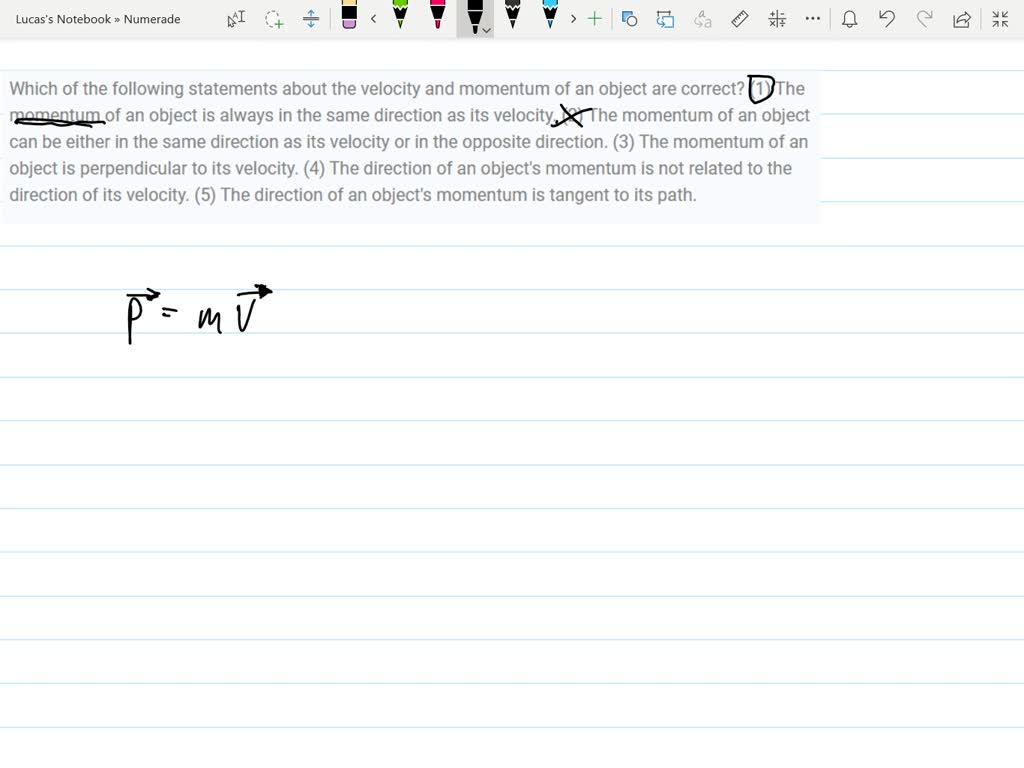Toggle the insert space tool
The width and height of the screenshot is (1024, 768).
pos(310,18)
